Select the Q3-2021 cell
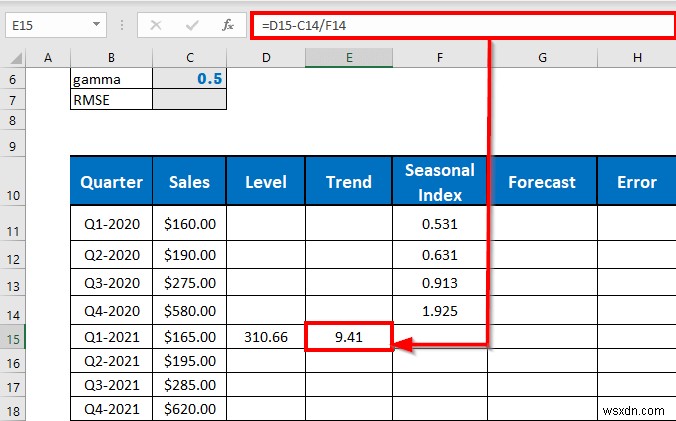676x421 pixels. pos(111,385)
